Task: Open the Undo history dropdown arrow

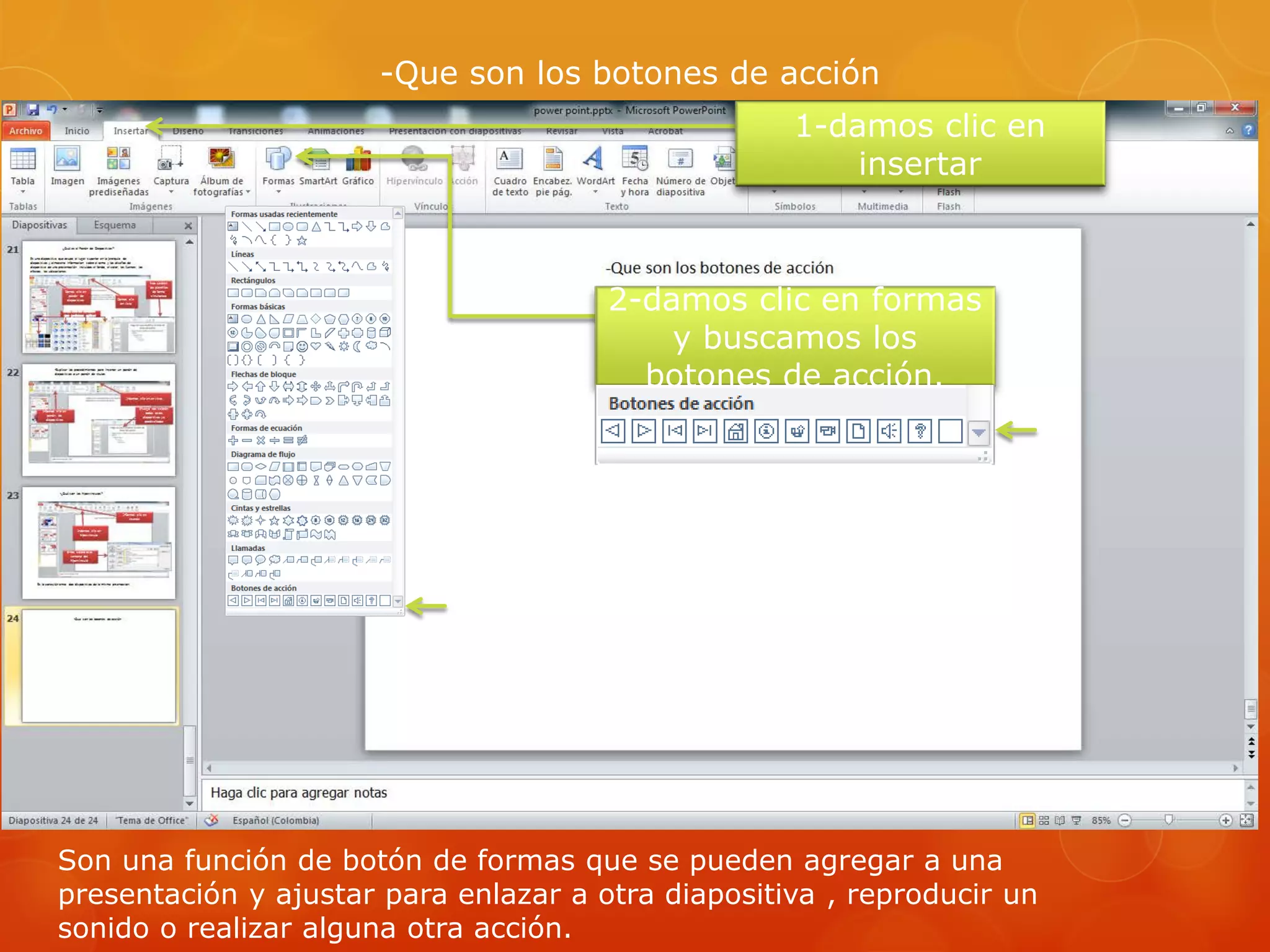Action: [x=64, y=110]
